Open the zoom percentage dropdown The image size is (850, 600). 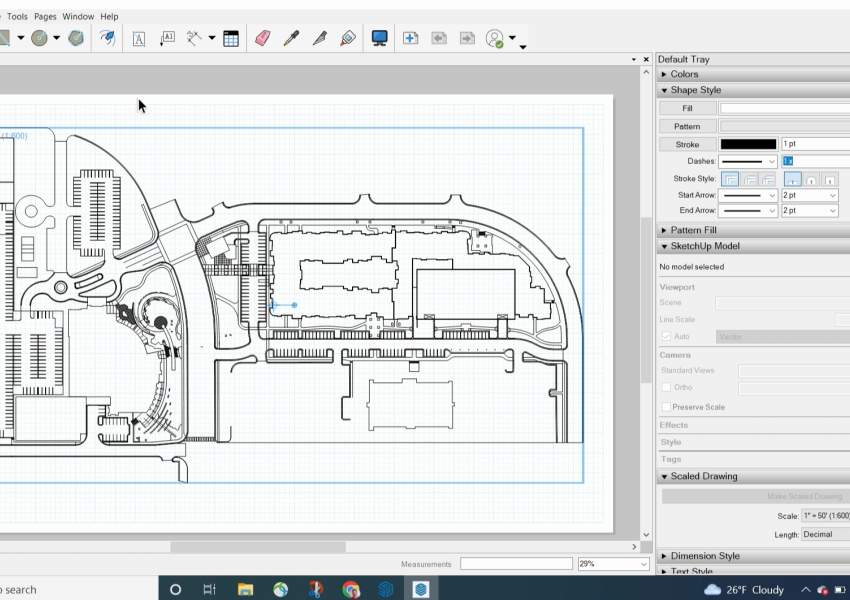613,564
